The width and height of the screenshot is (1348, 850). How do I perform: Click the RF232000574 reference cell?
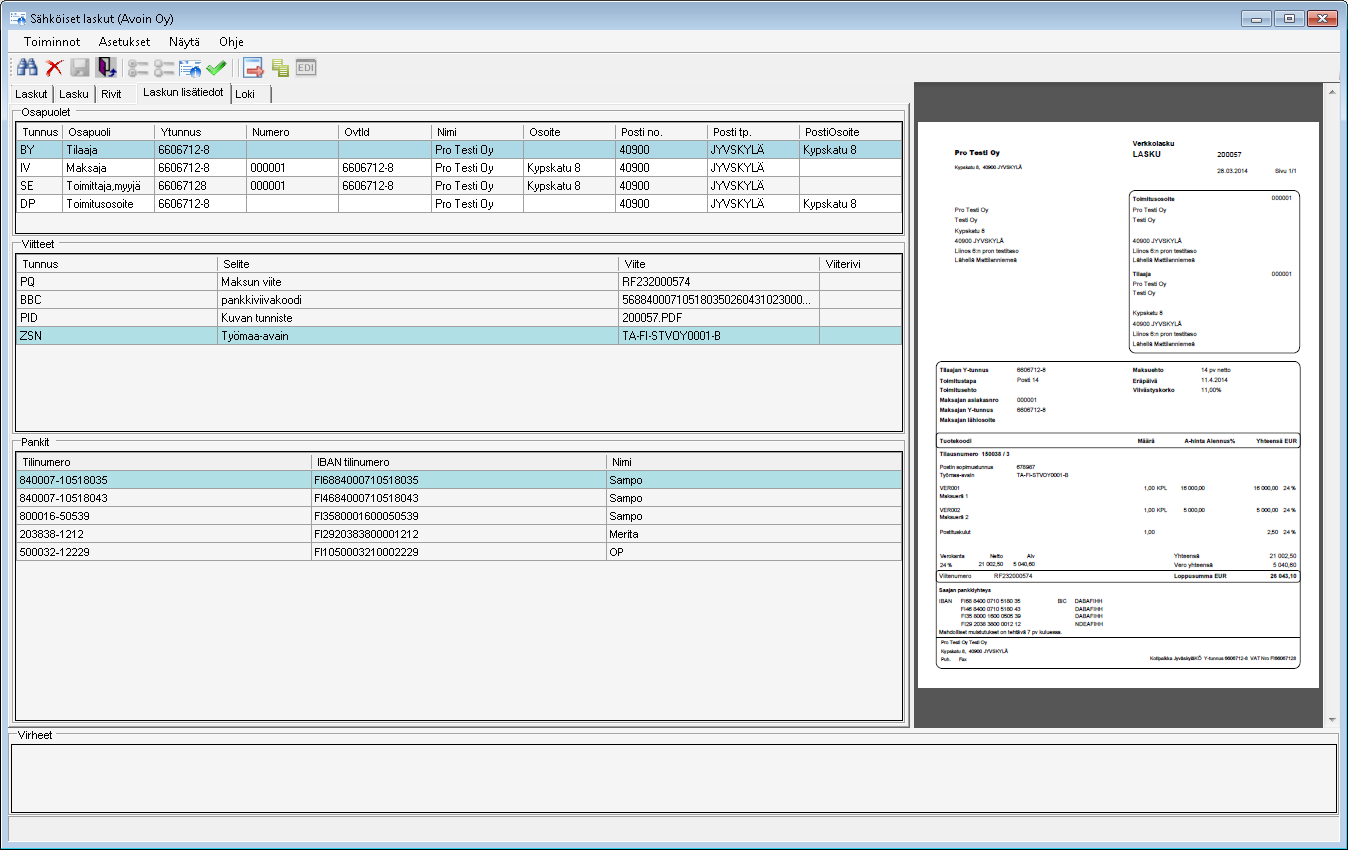point(718,281)
